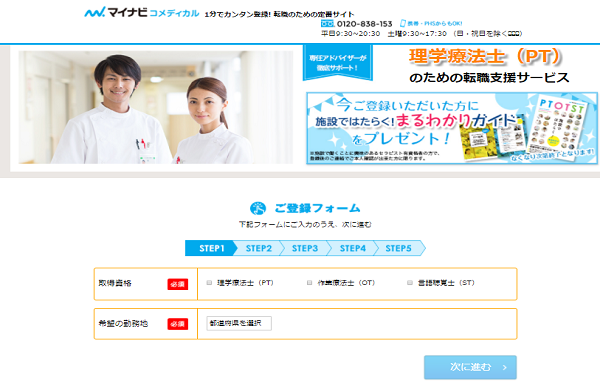Click the blue 専任アドバイザー ribbon badge
Screen dimensions: 600x390
pos(338,63)
